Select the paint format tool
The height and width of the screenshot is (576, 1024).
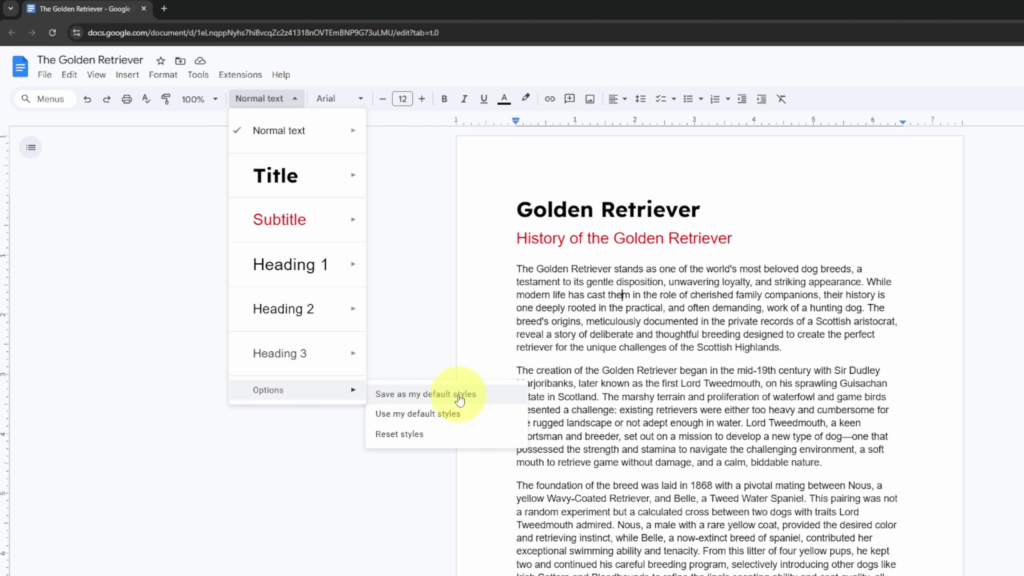click(166, 98)
